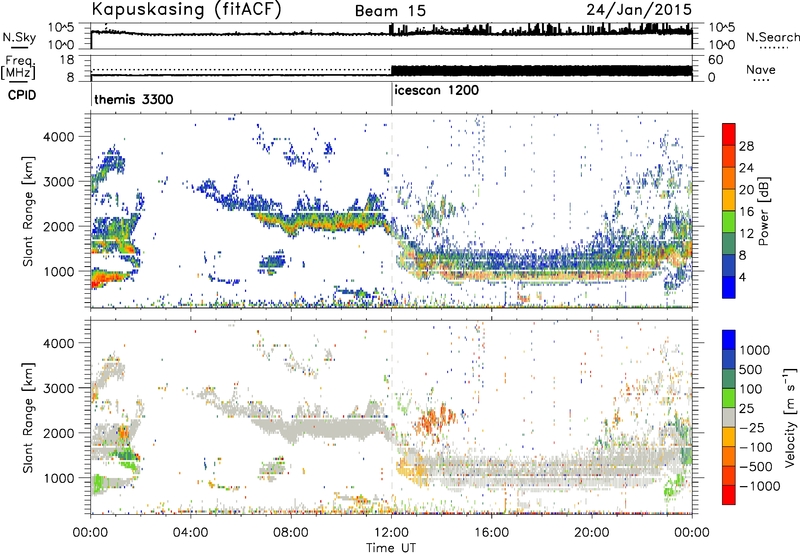This screenshot has width=800, height=554.
Task: Select the "Freq. [MHz]" axis label
Action: click(18, 67)
